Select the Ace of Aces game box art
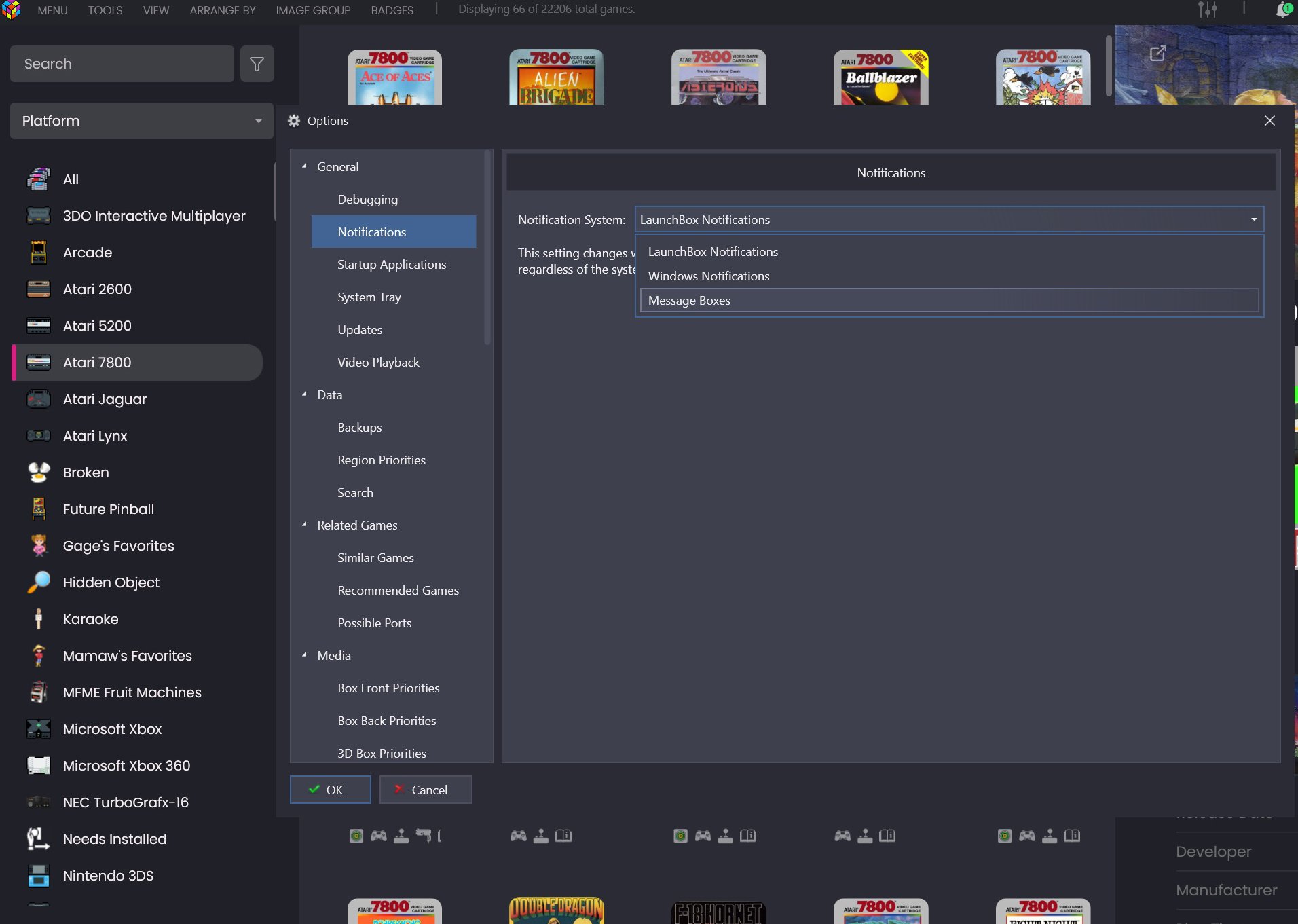The height and width of the screenshot is (924, 1298). 394,77
